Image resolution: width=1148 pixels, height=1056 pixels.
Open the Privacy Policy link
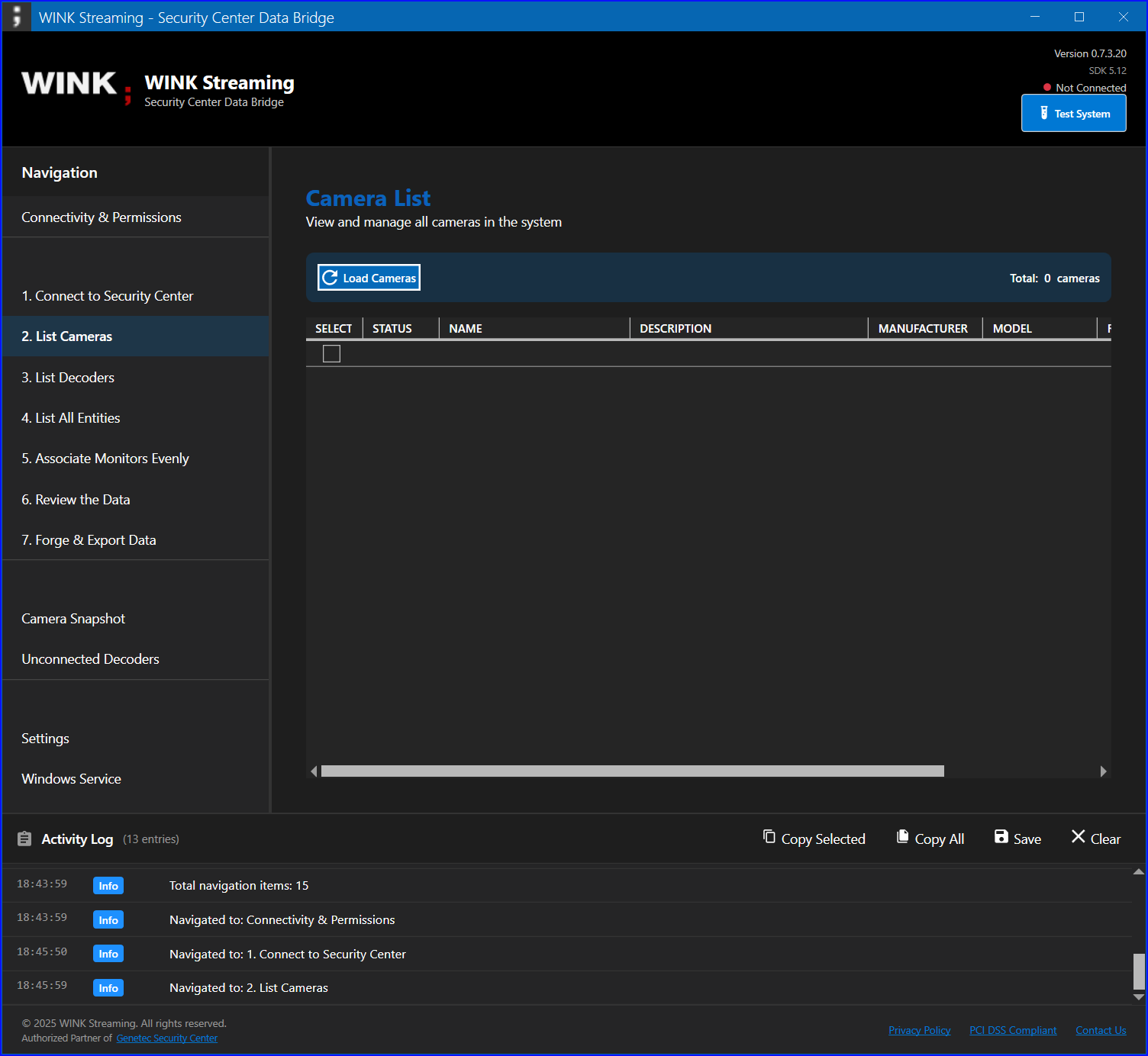tap(919, 1030)
